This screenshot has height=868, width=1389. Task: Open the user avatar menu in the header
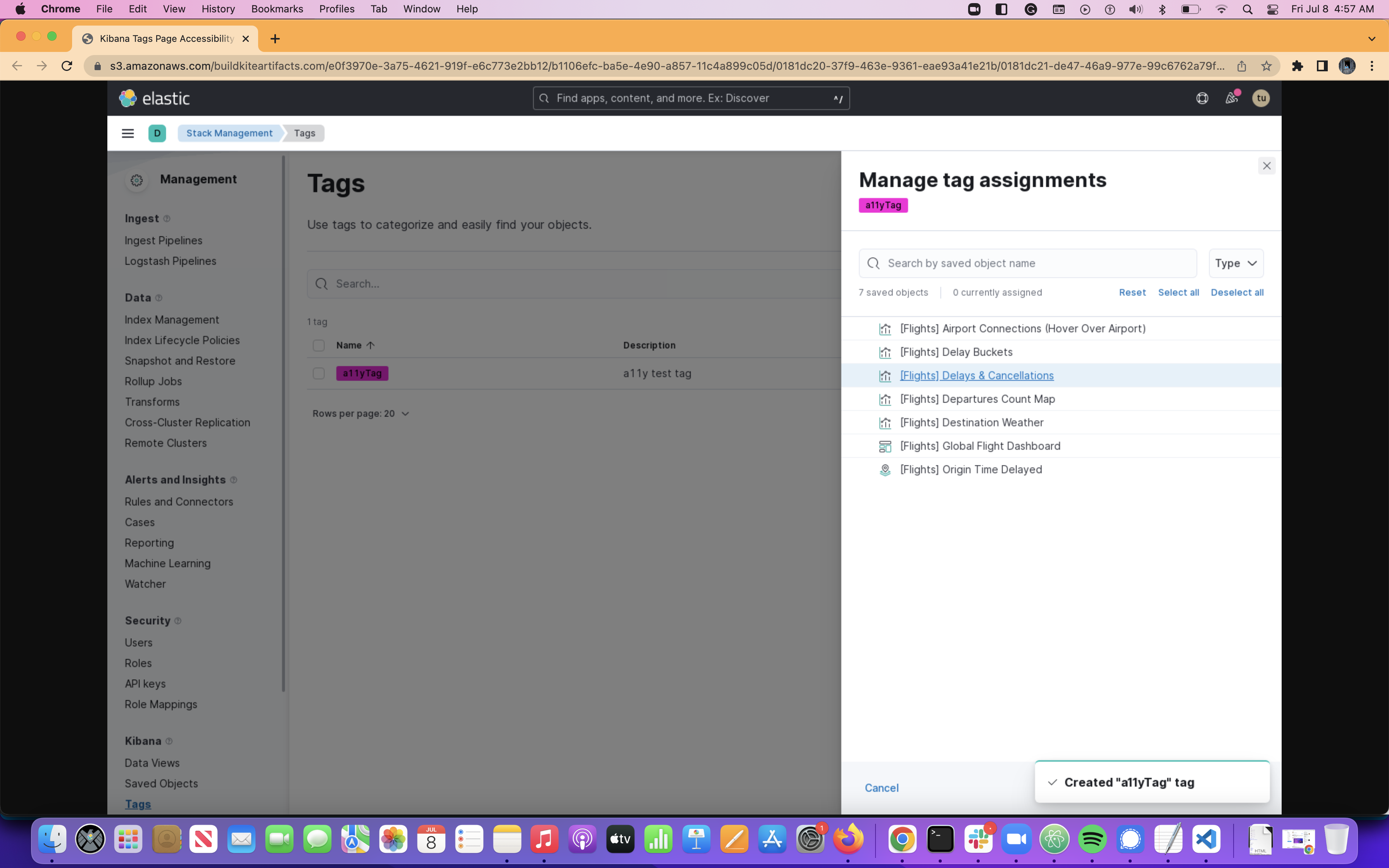click(1260, 98)
